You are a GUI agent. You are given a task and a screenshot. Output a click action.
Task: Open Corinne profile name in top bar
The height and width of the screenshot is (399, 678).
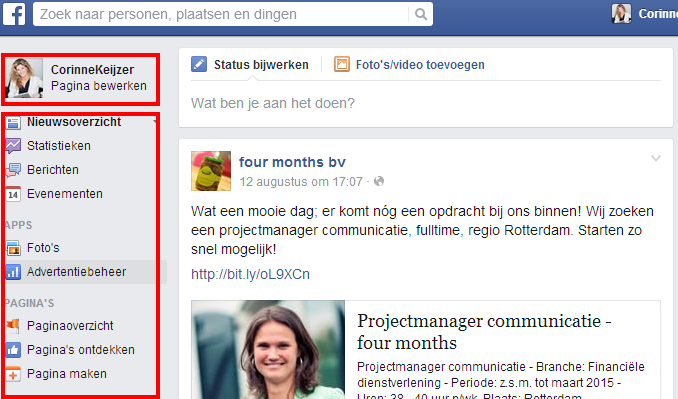(658, 14)
